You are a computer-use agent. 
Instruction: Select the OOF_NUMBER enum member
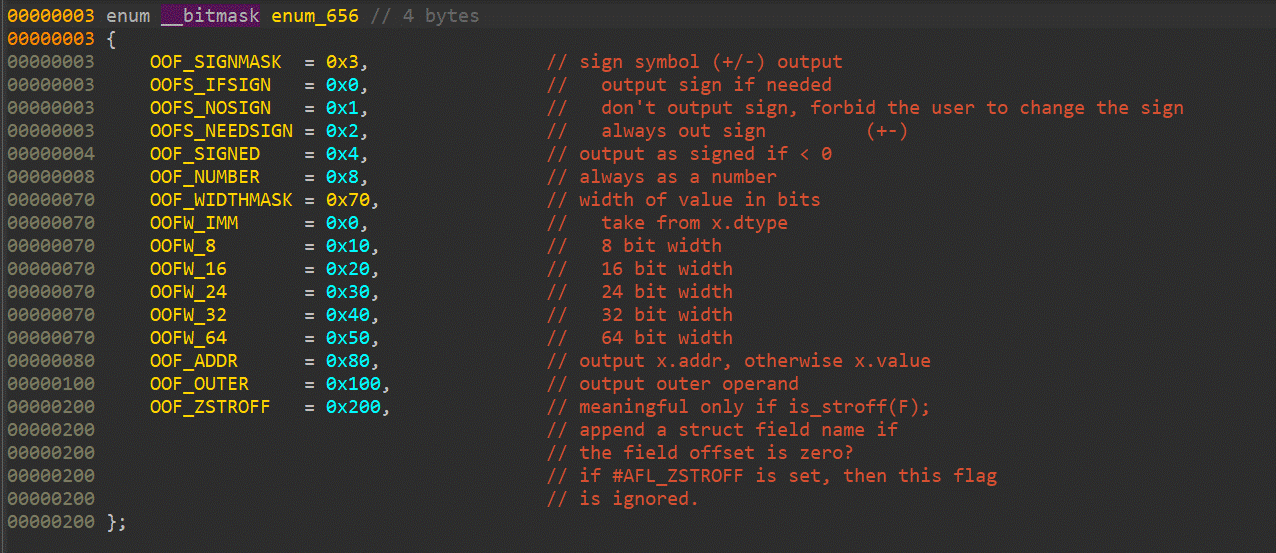205,177
